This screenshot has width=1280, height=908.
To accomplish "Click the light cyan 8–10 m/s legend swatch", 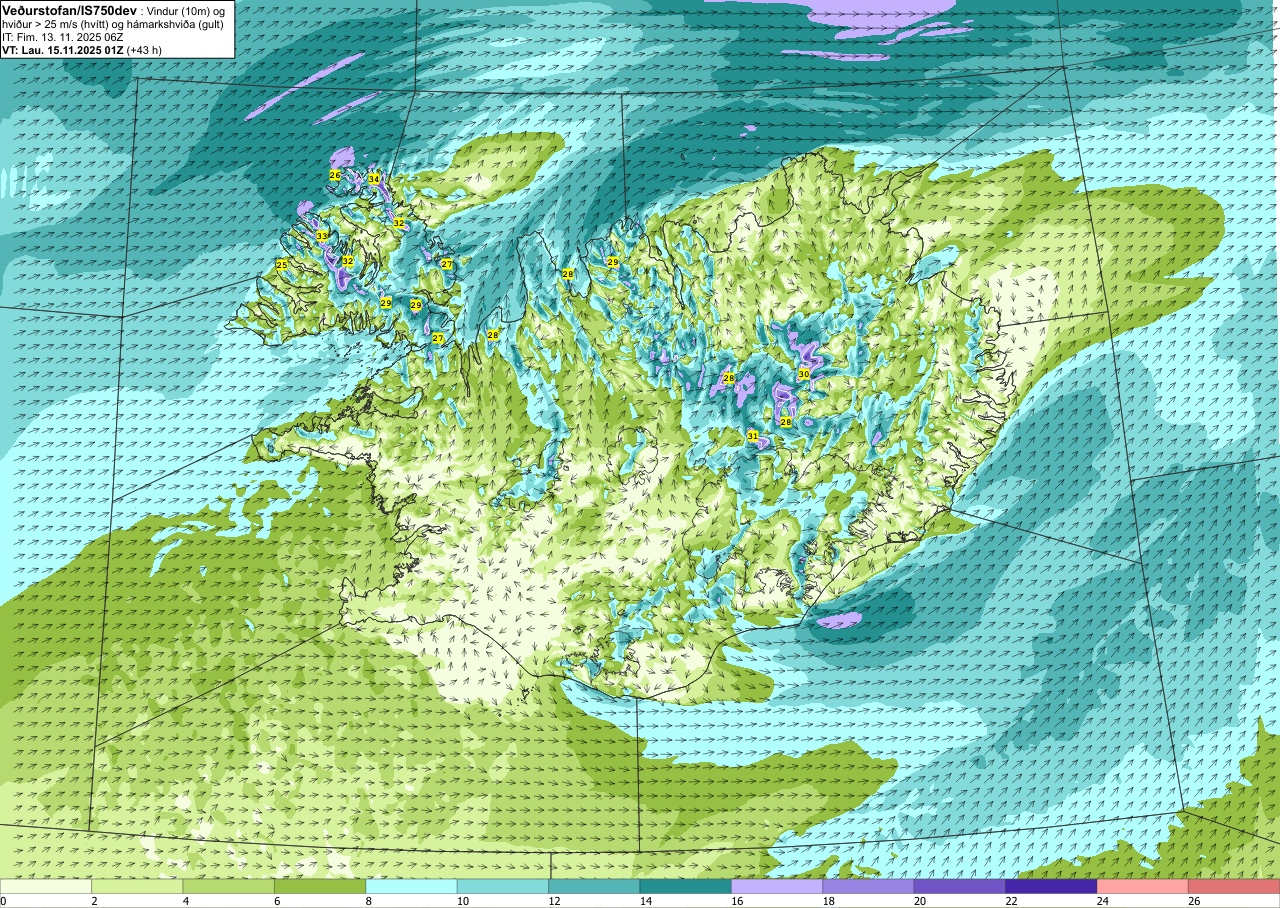I will (x=412, y=886).
